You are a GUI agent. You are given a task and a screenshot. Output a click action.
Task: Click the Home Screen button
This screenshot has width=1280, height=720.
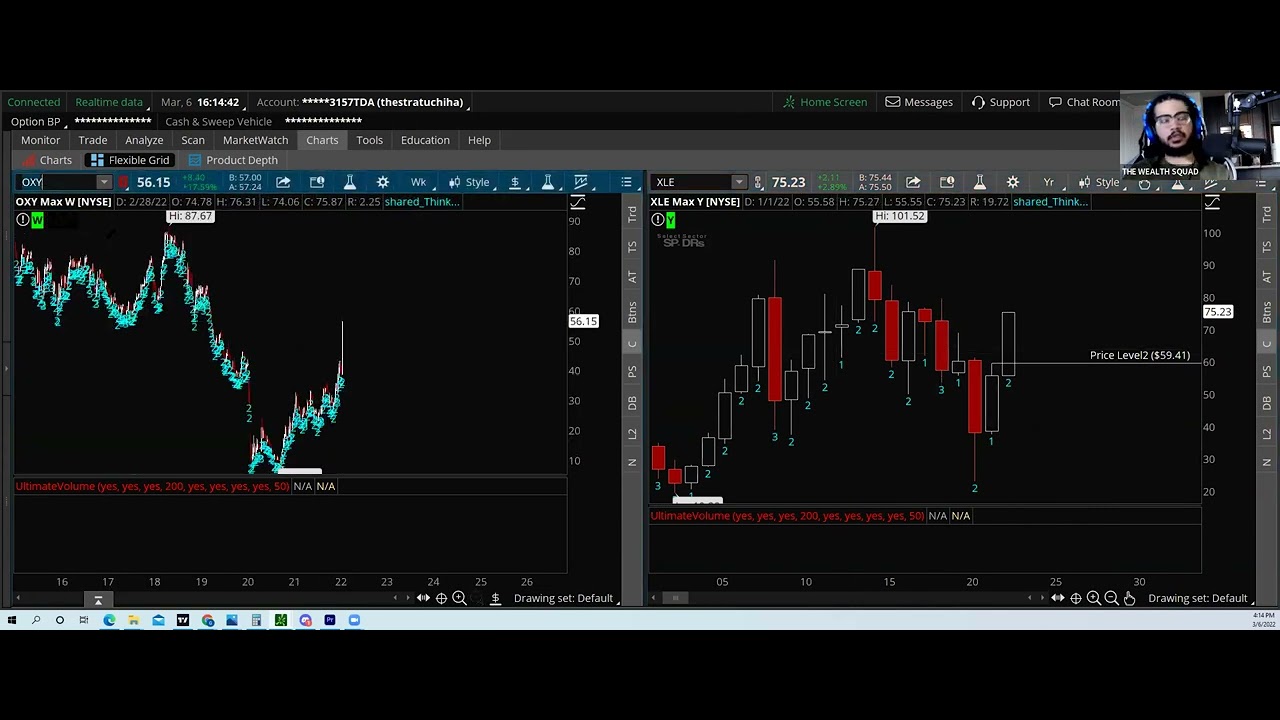825,102
